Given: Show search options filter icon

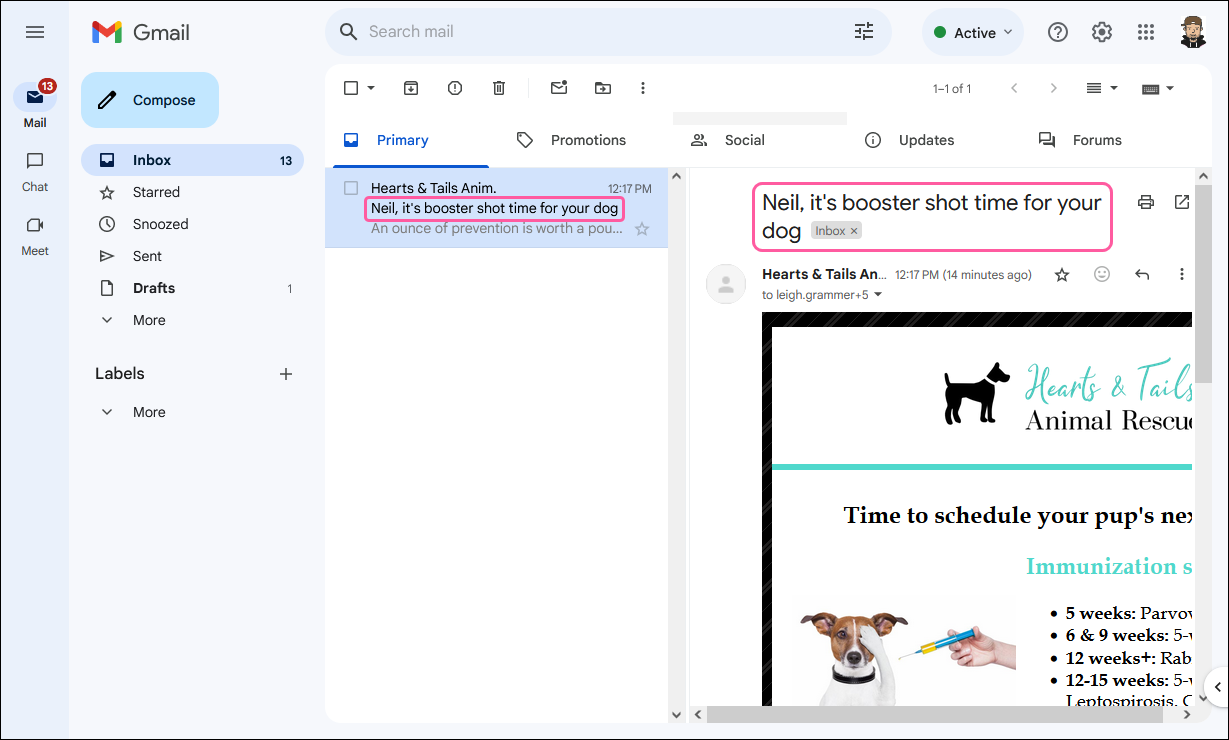Looking at the screenshot, I should click(864, 32).
